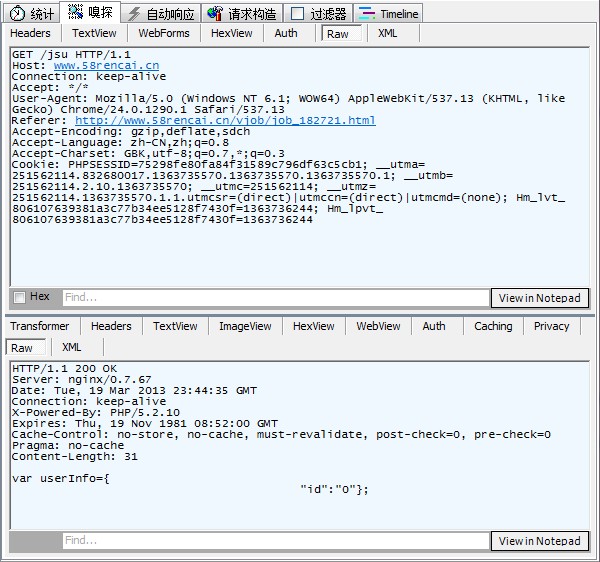Click the request composer globe icon
The height and width of the screenshot is (562, 600).
[x=215, y=13]
